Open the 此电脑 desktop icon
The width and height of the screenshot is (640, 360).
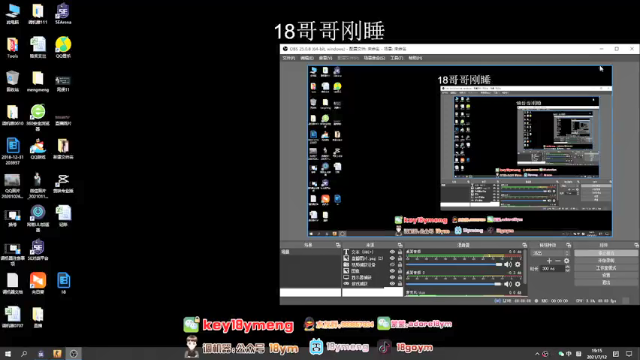[13, 13]
